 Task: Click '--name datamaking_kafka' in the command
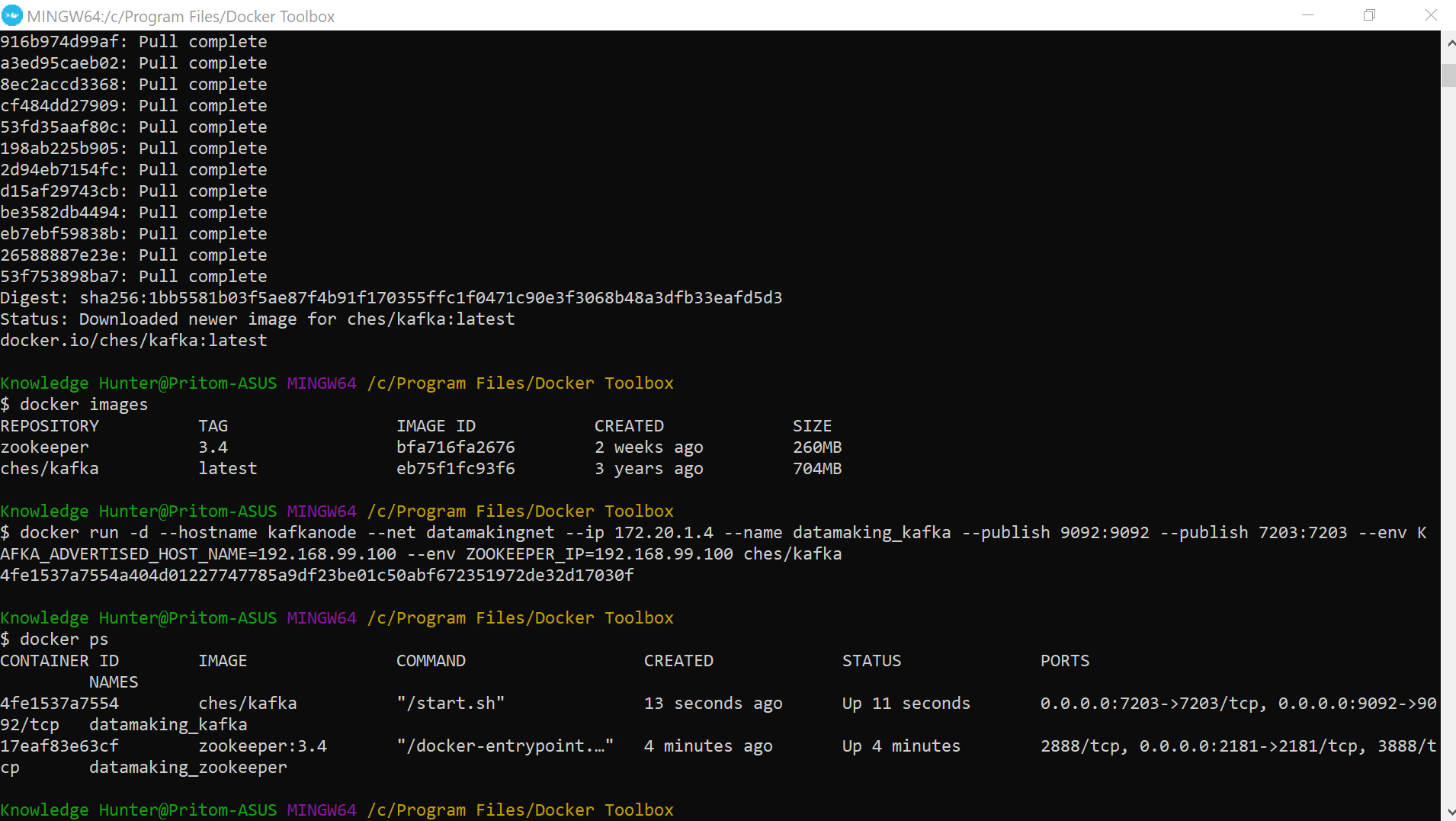tap(837, 533)
